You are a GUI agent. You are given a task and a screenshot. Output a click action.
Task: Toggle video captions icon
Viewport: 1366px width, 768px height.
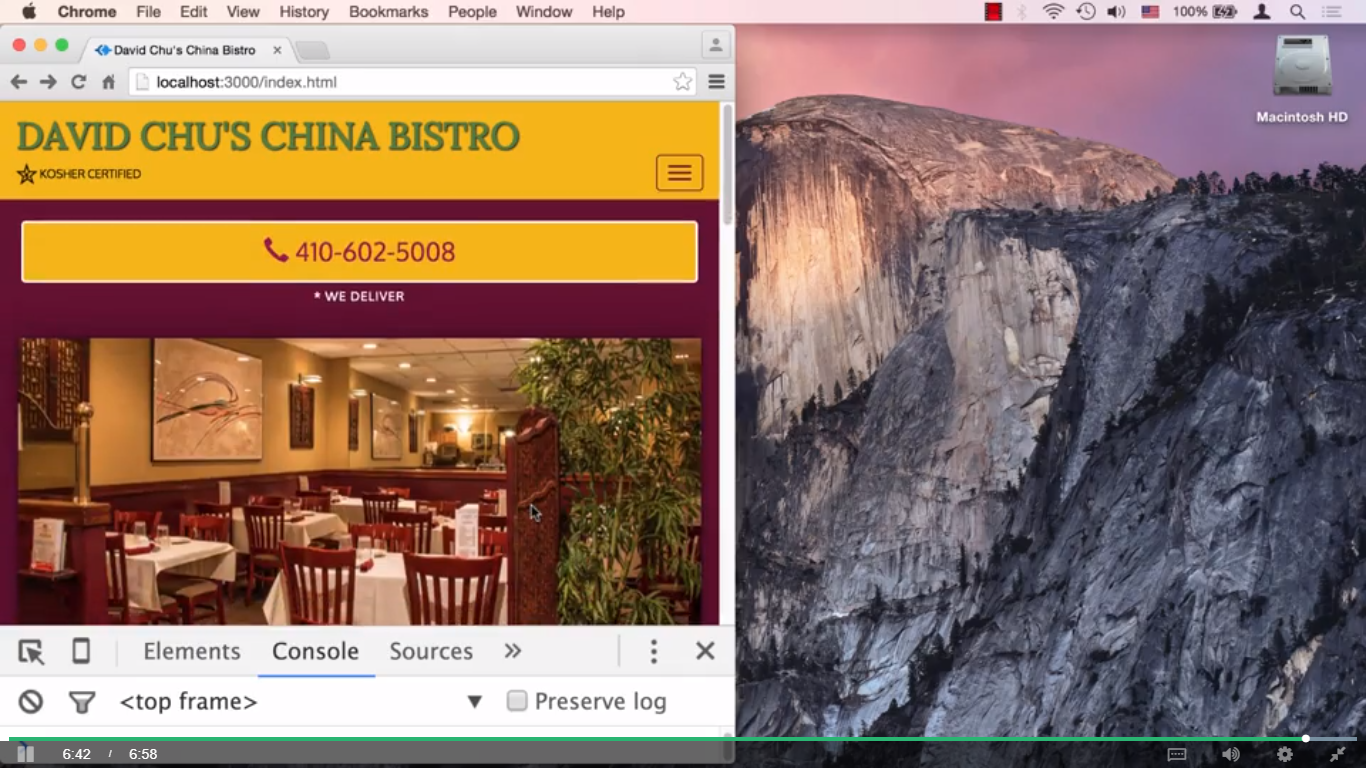click(x=1177, y=754)
